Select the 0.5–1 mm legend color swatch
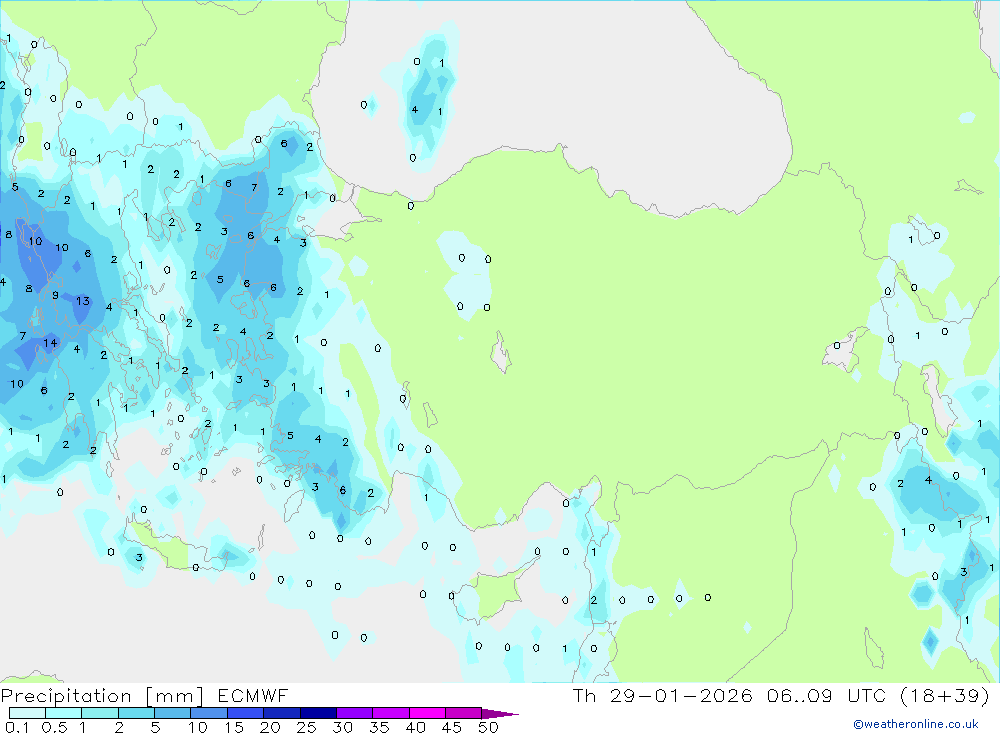Image resolution: width=1000 pixels, height=733 pixels. (x=63, y=713)
